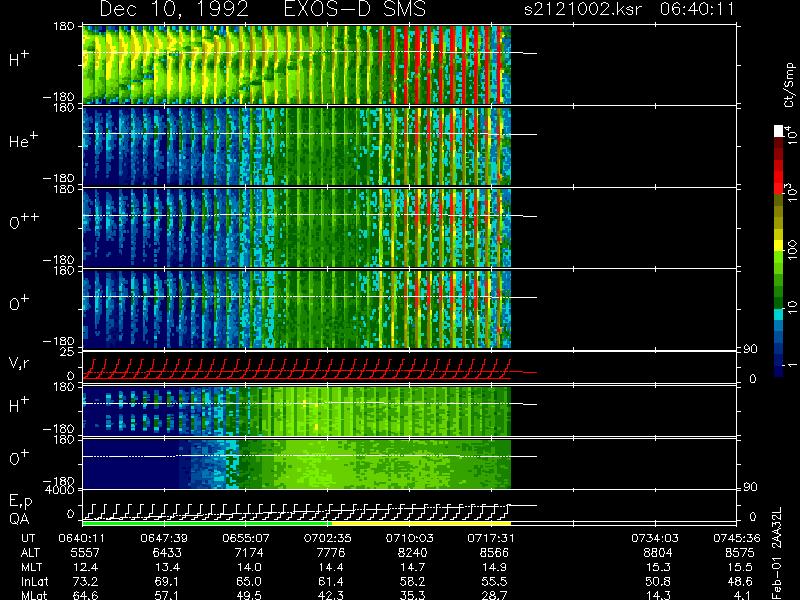Click the date title 'Dec 10, 1992'
Screen dimensions: 800x600
174,9
